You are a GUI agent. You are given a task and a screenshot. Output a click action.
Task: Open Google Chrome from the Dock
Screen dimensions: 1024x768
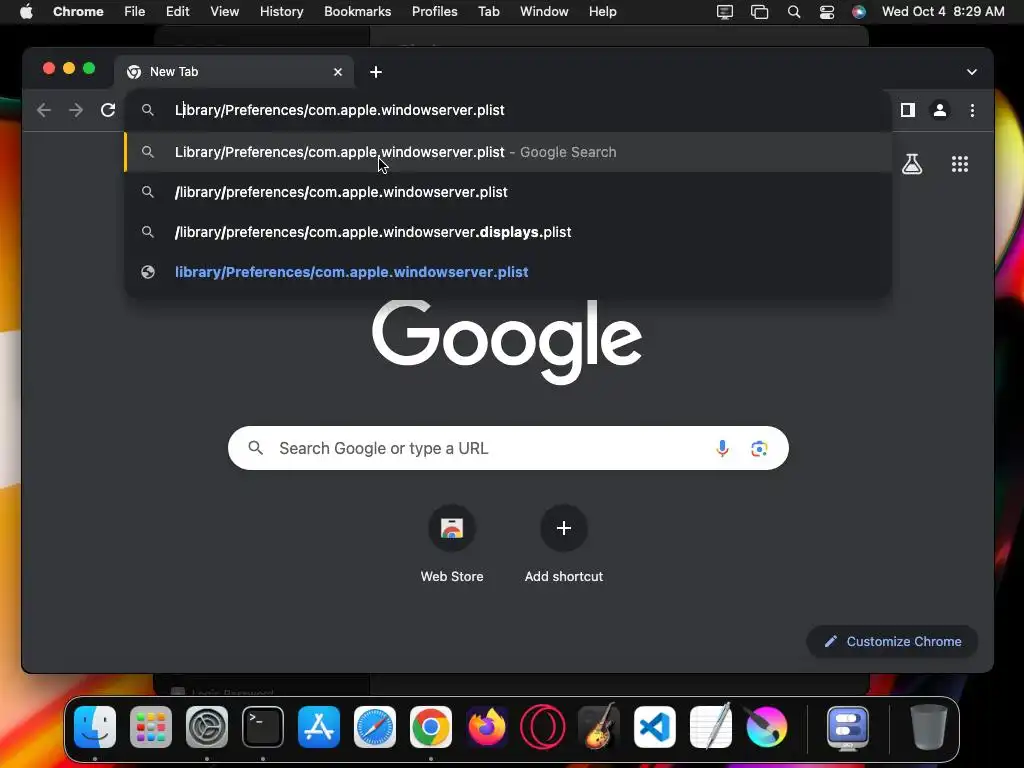pyautogui.click(x=431, y=727)
